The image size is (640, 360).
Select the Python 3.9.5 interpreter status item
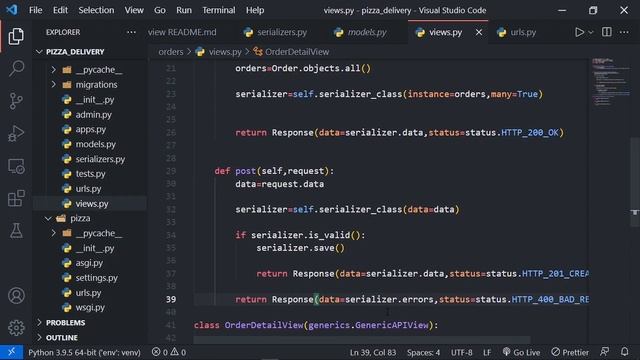click(x=84, y=352)
